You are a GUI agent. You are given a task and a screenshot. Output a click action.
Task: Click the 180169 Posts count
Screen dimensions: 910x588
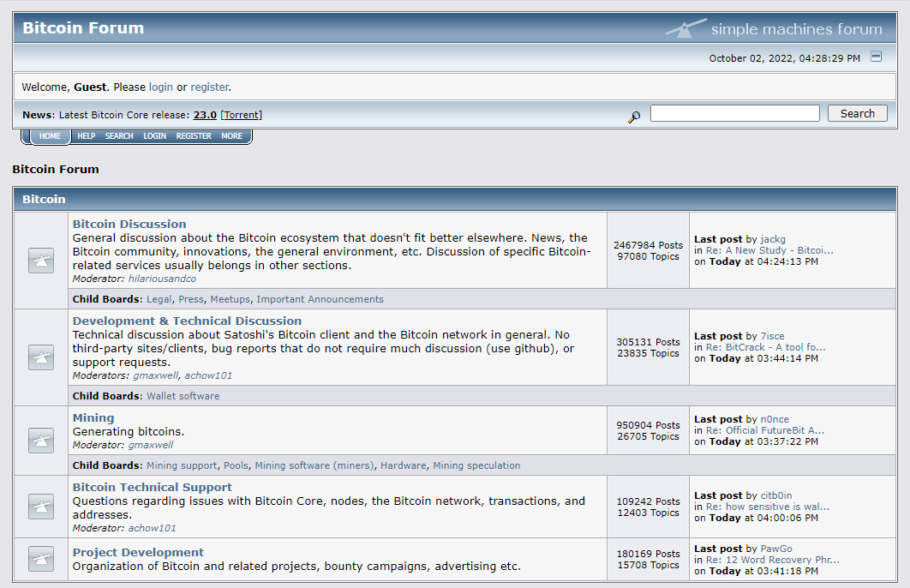point(648,554)
